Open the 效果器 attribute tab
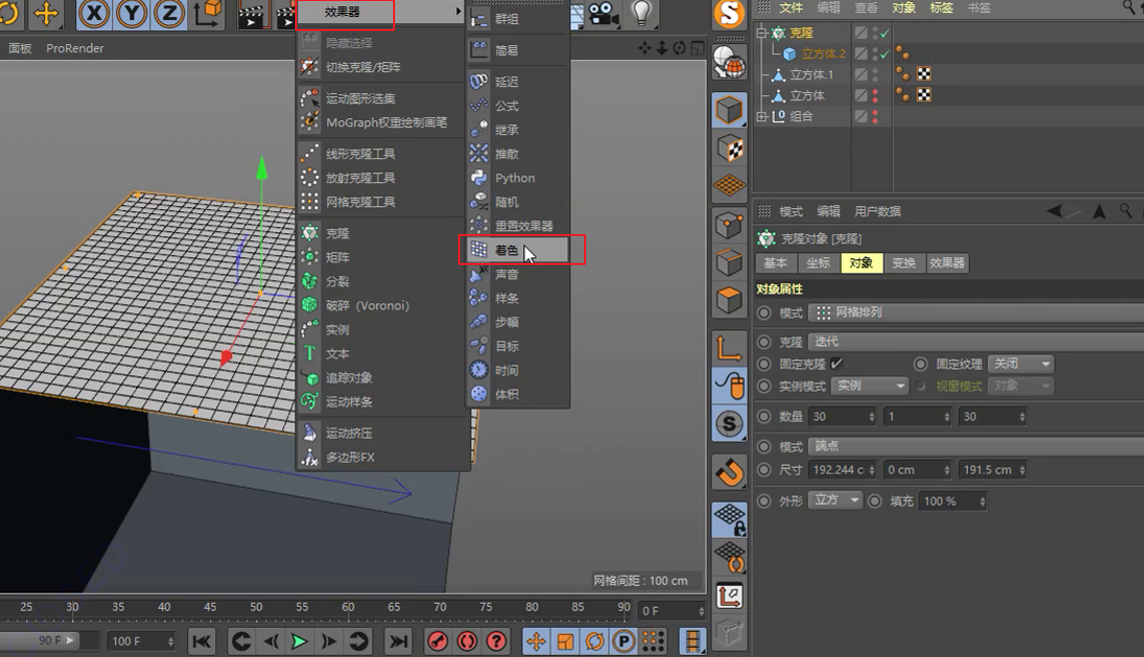 (947, 263)
